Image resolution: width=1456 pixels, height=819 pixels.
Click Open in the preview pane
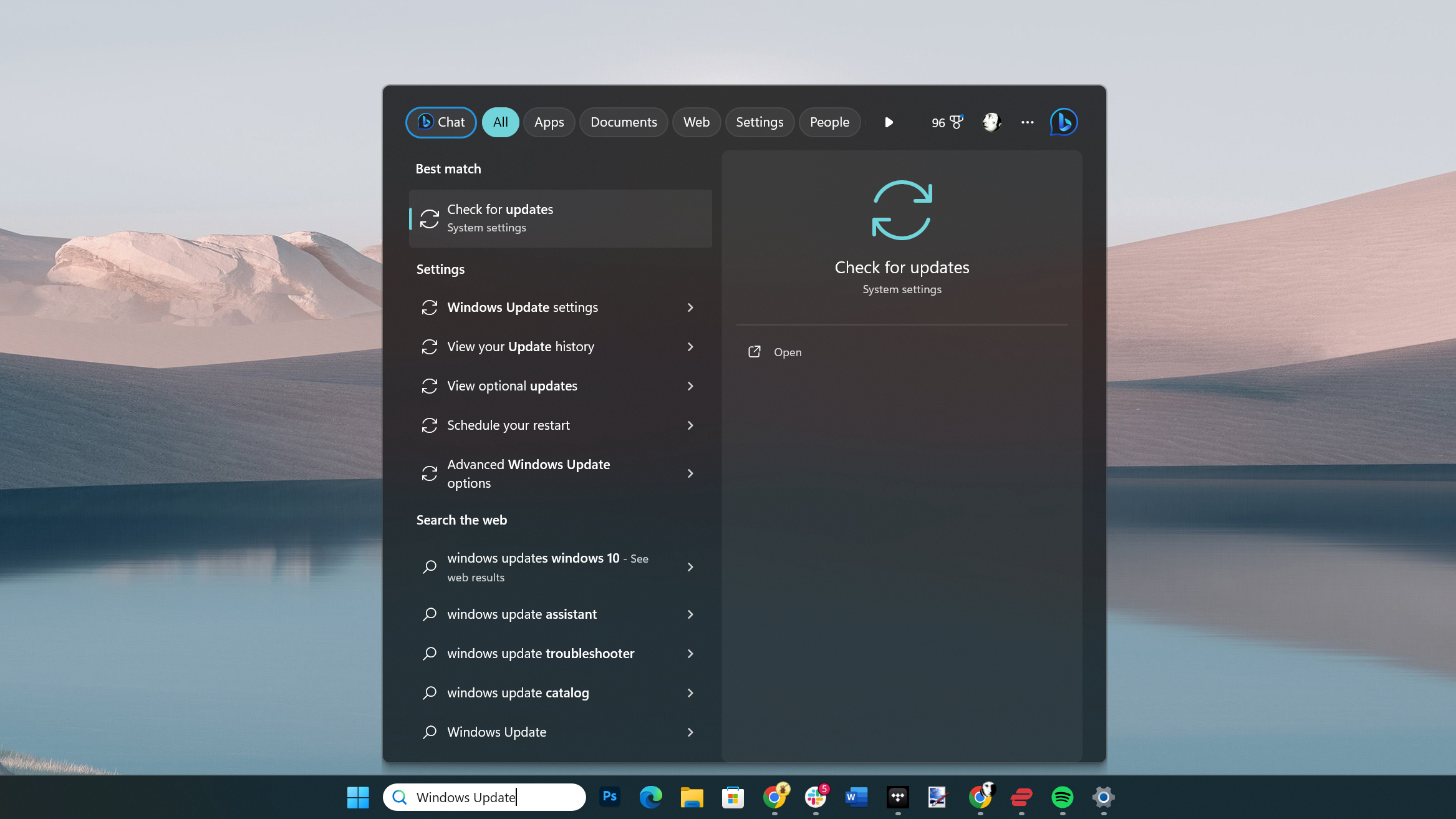point(775,352)
